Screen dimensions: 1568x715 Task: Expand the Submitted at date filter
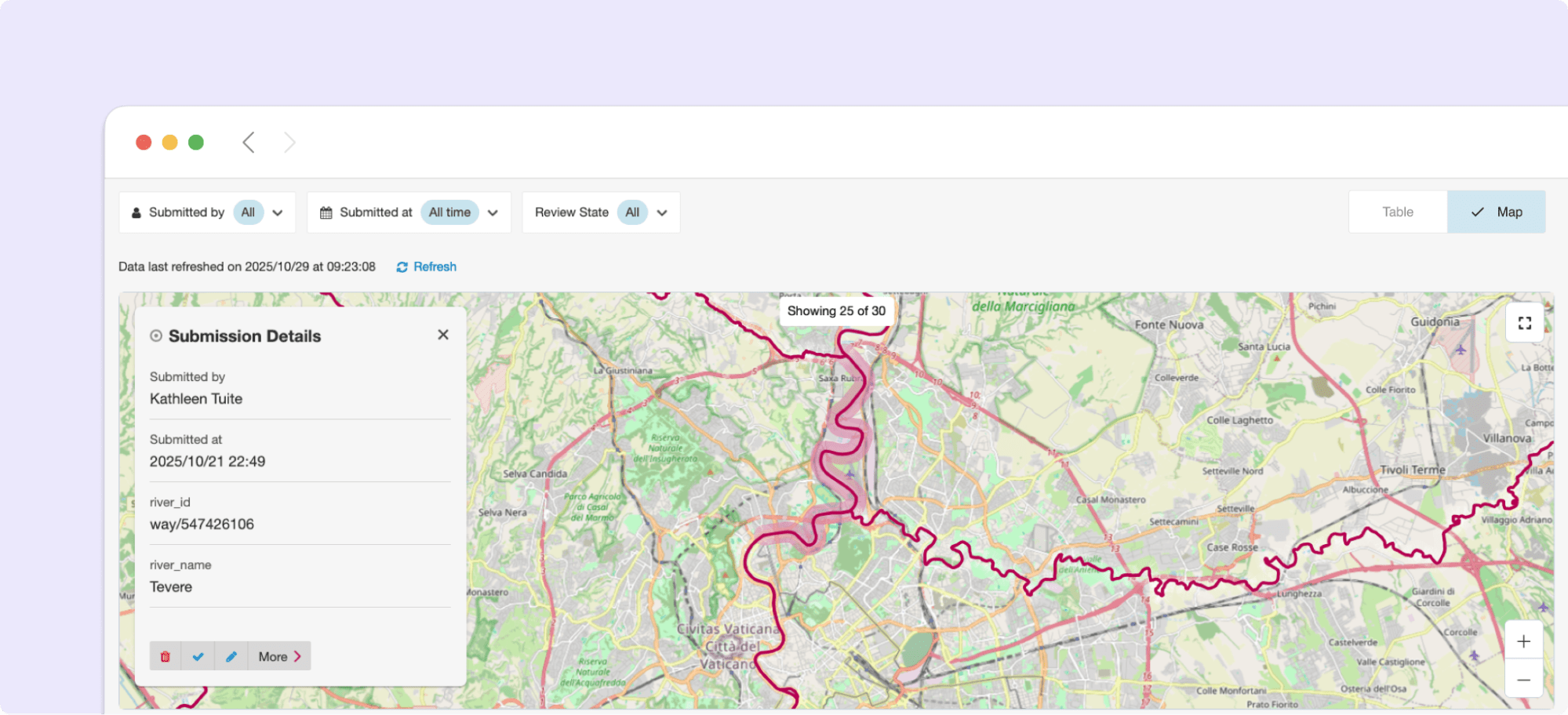[x=493, y=212]
